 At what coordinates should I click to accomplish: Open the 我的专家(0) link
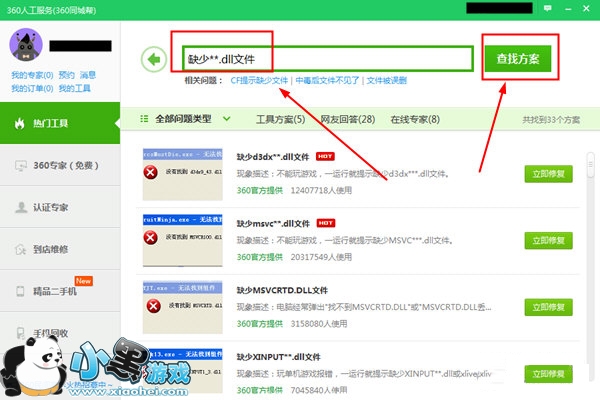point(32,75)
